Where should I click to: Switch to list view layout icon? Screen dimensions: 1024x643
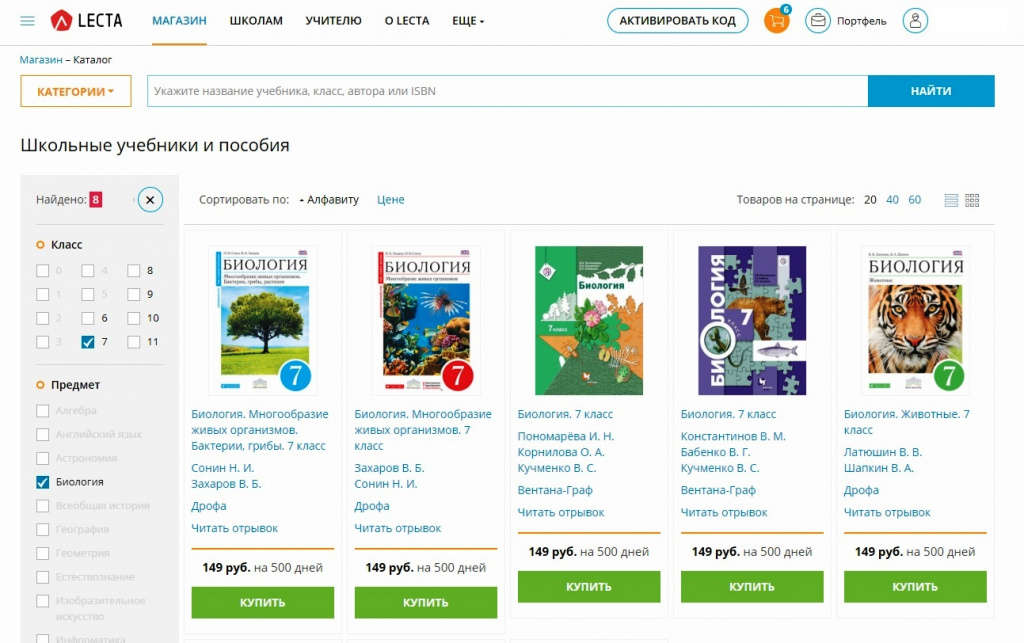click(x=951, y=200)
